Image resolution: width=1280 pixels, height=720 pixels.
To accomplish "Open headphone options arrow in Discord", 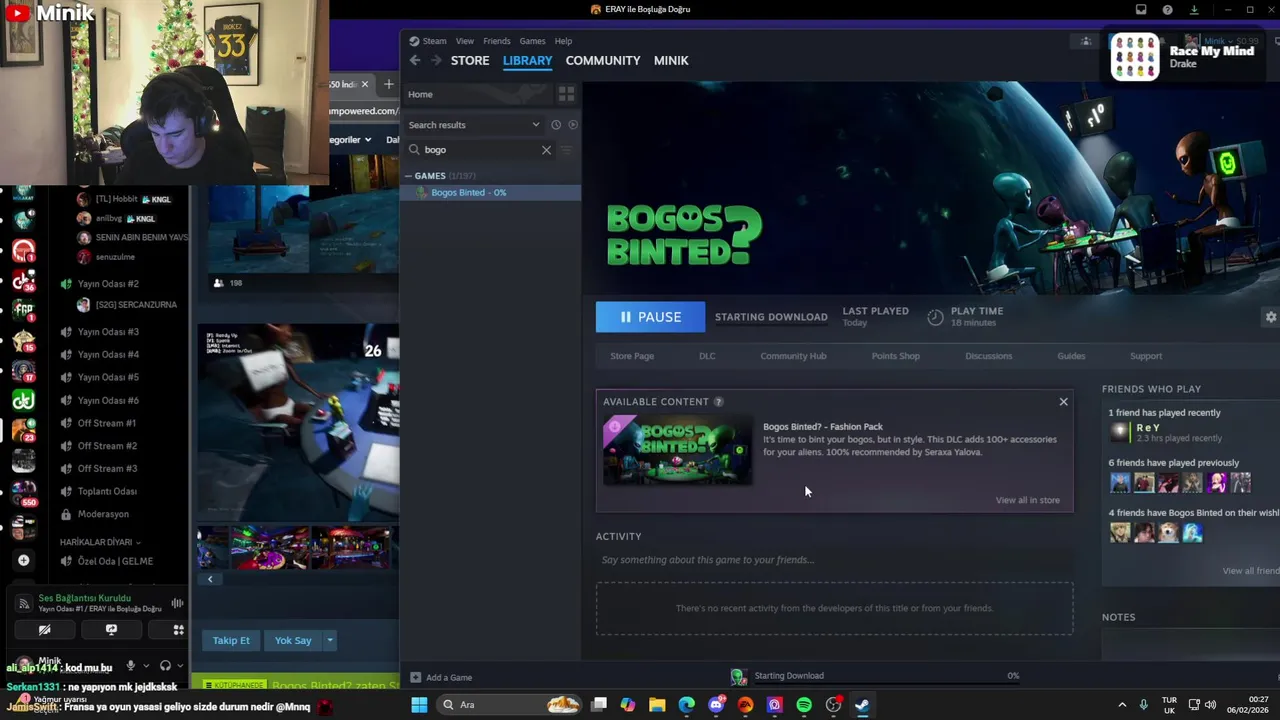I will [x=180, y=666].
